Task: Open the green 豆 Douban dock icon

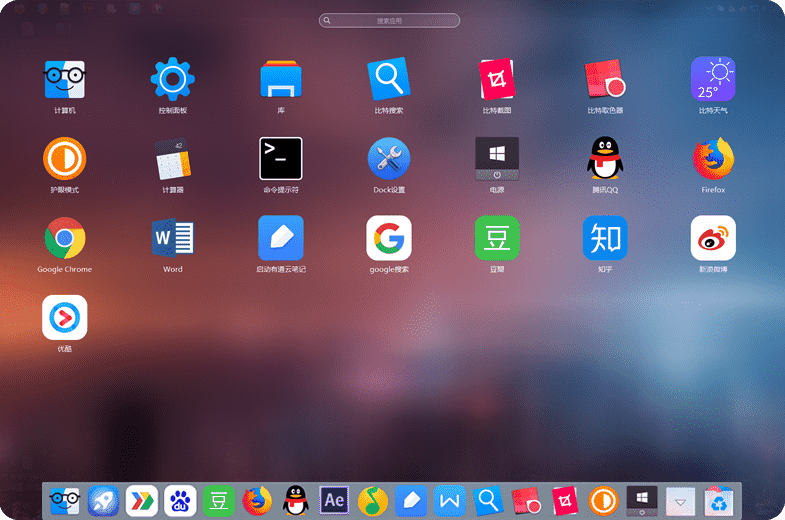Action: pyautogui.click(x=219, y=500)
